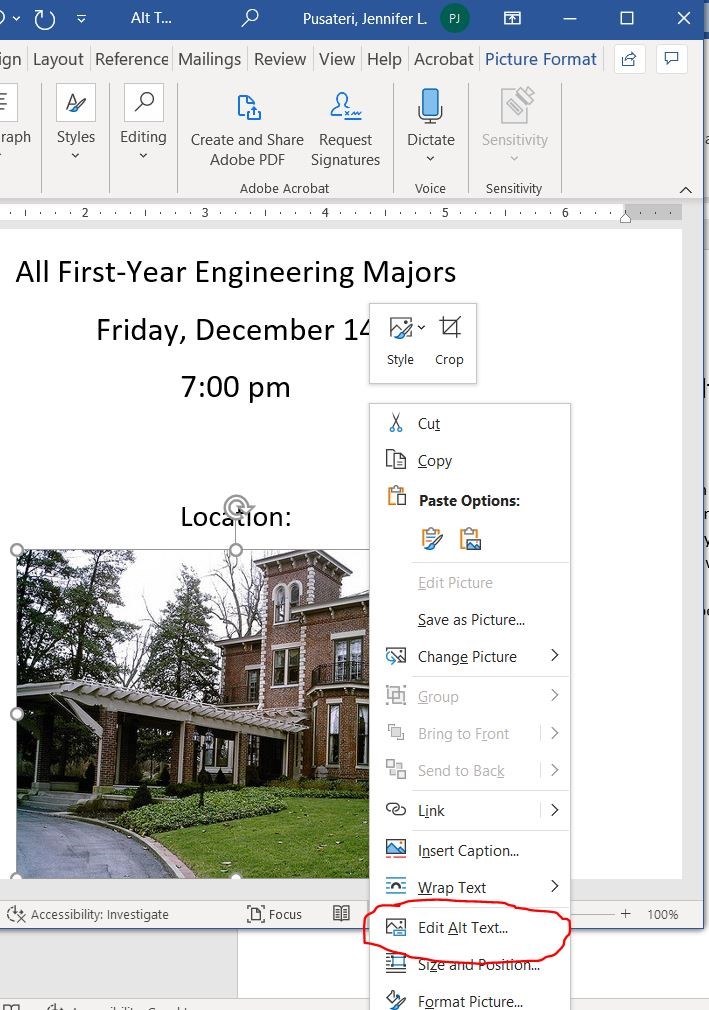Screen dimensions: 709x1010
Task: Open the Styles gallery icon
Action: pos(76,103)
